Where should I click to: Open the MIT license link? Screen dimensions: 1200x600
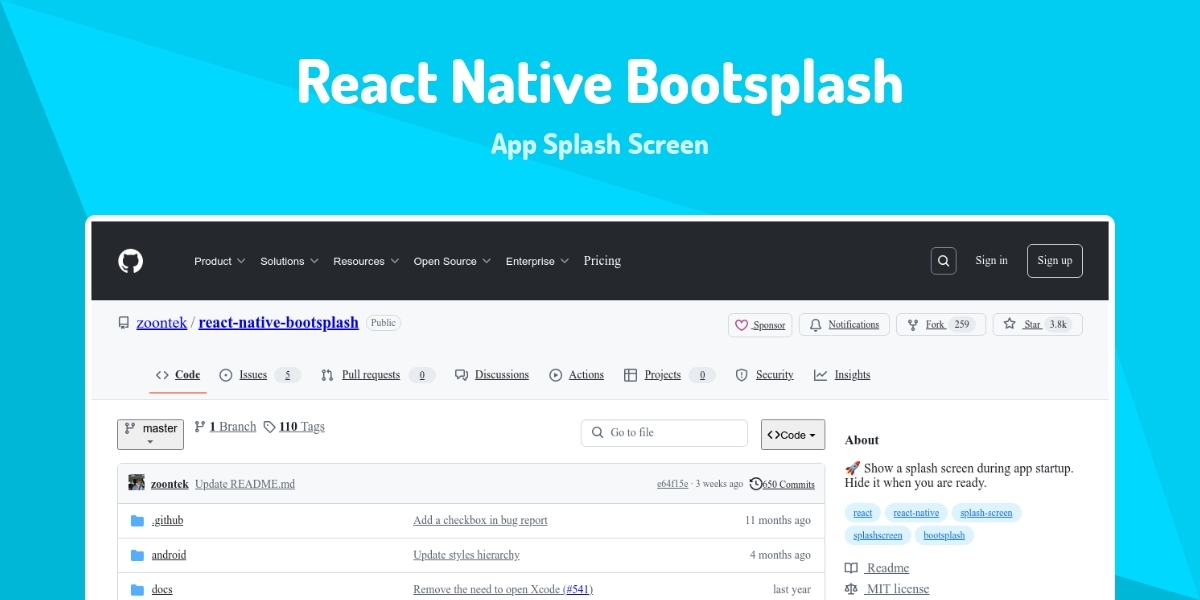click(x=898, y=589)
